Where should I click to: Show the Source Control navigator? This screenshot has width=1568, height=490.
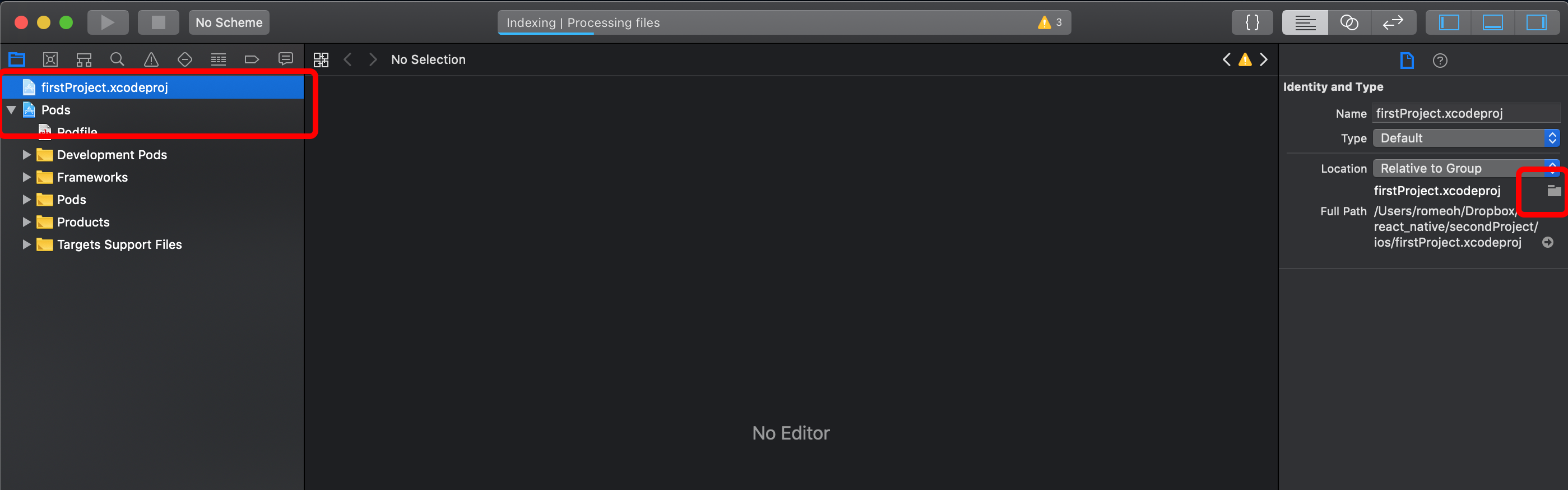[x=50, y=59]
